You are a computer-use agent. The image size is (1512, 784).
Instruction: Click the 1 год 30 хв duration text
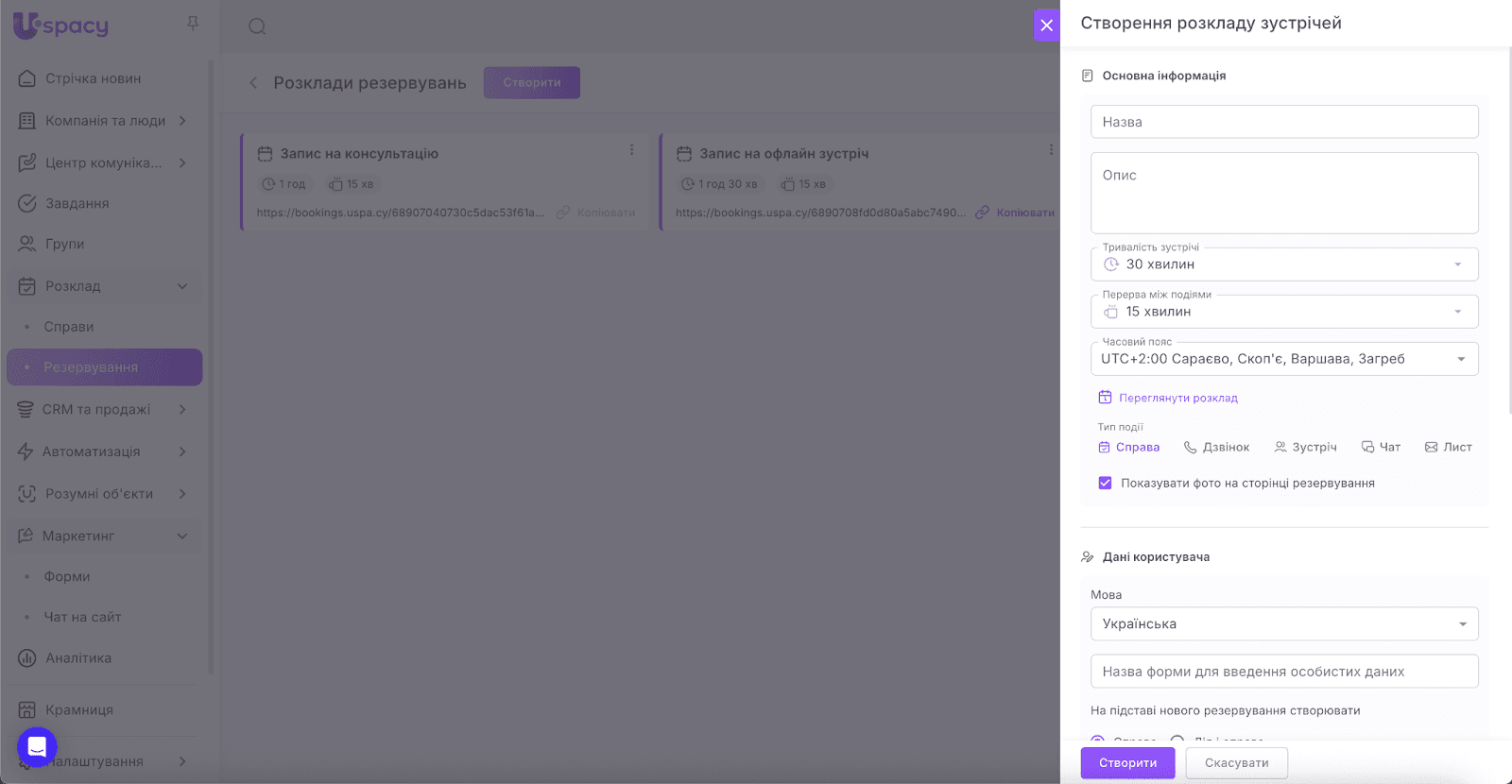[x=728, y=184]
